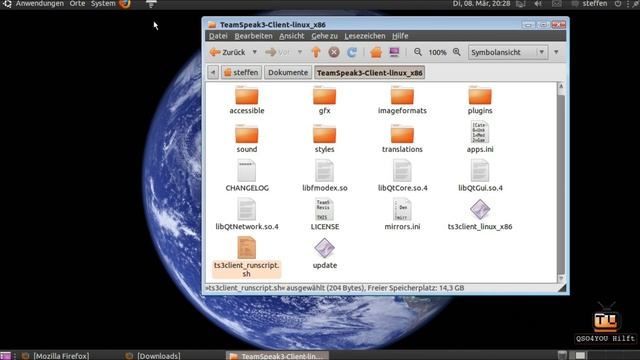Viewport: 640px width, 360px height.
Task: Select the update executable
Action: [x=324, y=254]
